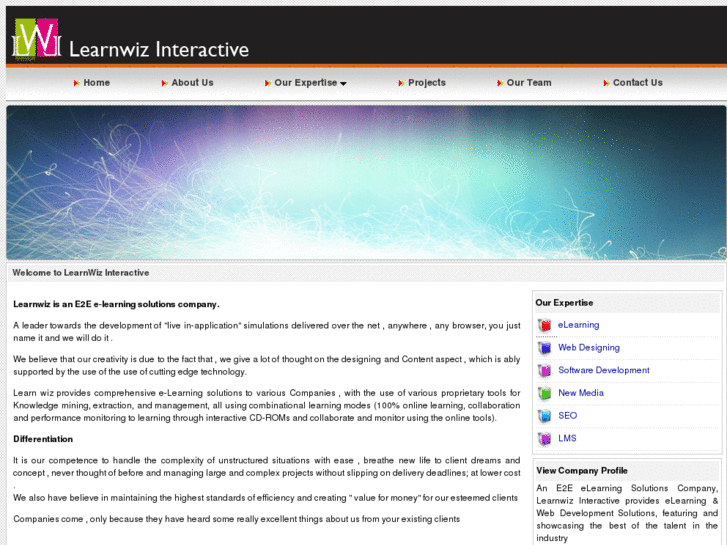Image resolution: width=727 pixels, height=545 pixels.
Task: Open the Our Expertise menu item
Action: pos(306,83)
